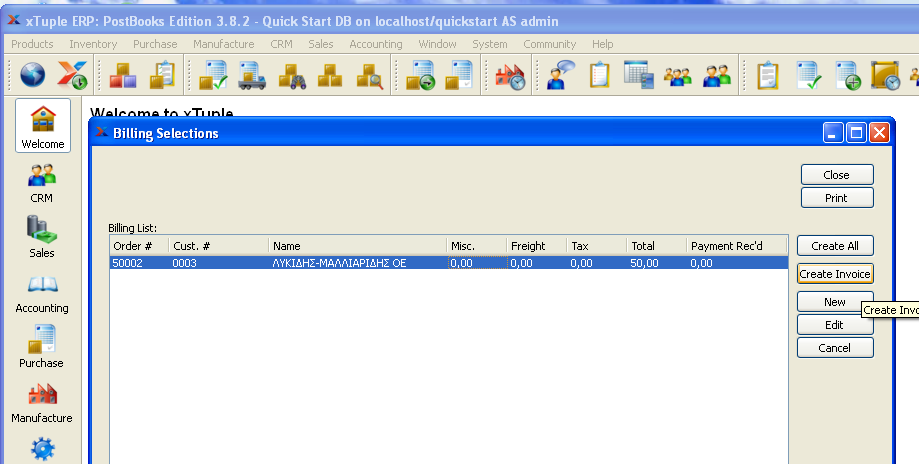Viewport: 919px width, 464px height.
Task: Click the boxes with magnifying glass icon
Action: (x=370, y=76)
